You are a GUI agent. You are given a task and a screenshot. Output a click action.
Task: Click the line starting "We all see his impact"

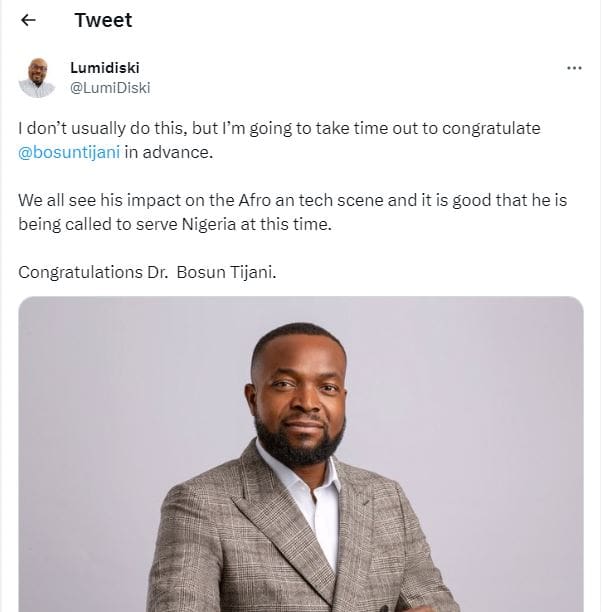pos(292,200)
